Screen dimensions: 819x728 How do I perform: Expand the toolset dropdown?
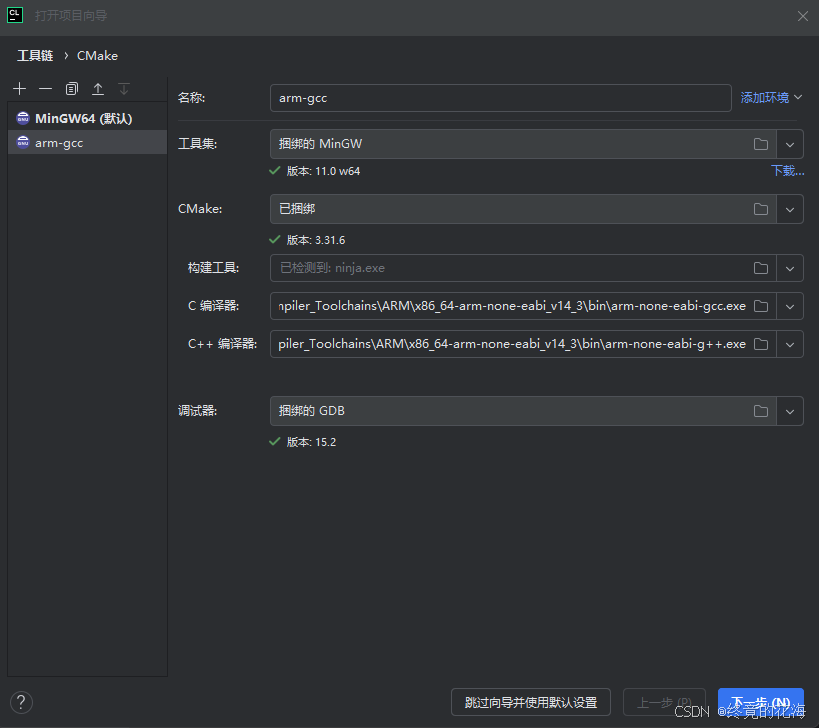tap(790, 144)
